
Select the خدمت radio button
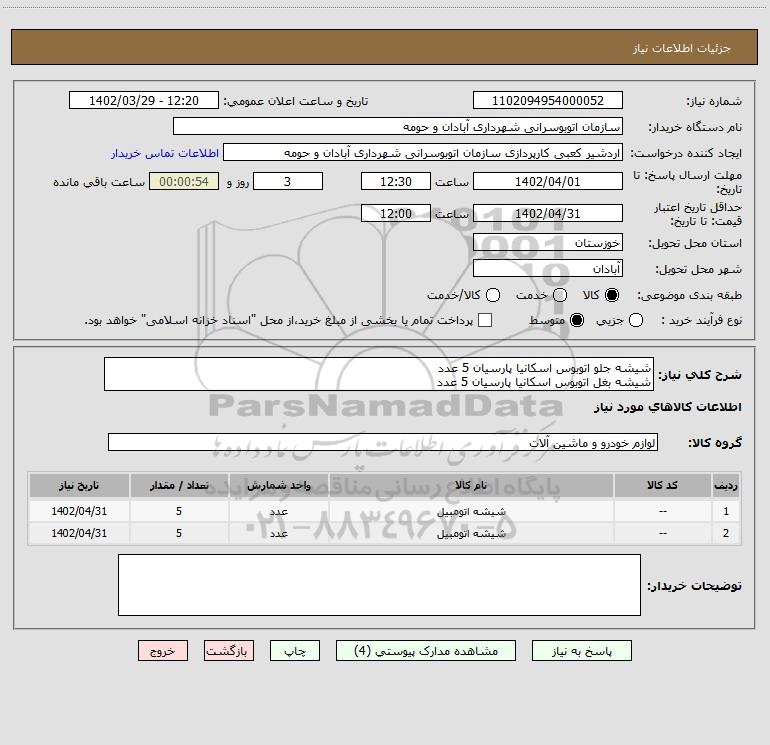point(560,295)
